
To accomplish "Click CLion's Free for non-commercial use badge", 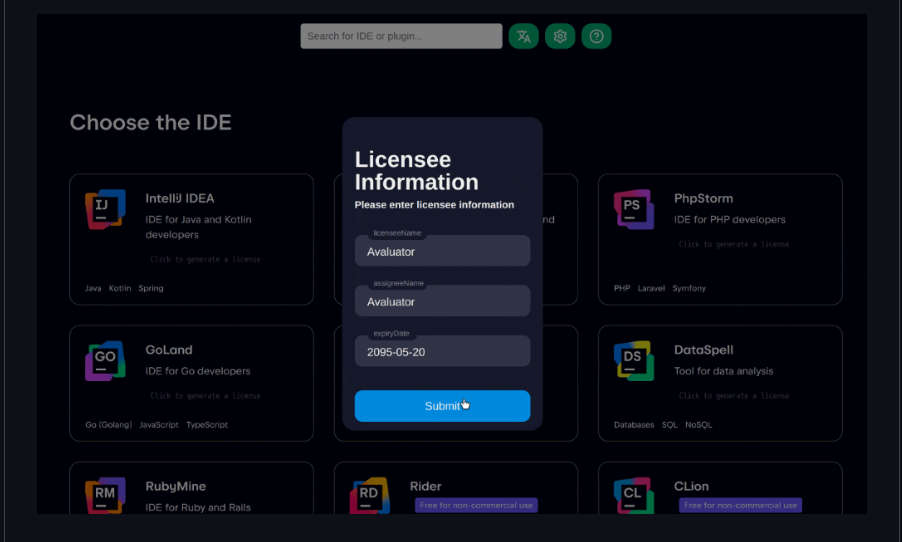I will click(740, 505).
